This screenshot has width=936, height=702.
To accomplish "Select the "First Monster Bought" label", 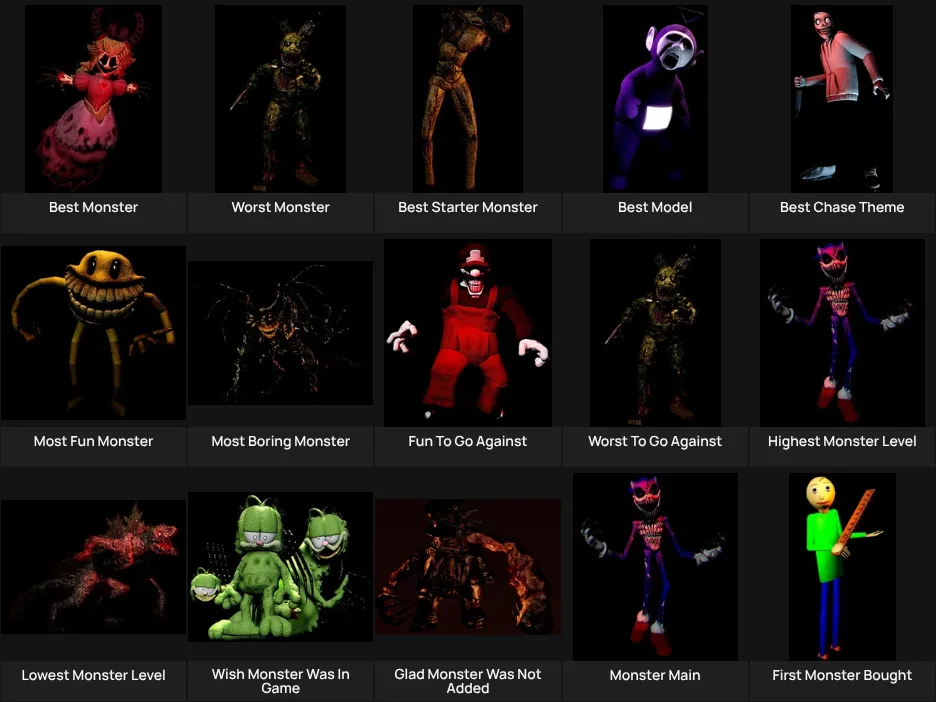I will click(842, 675).
